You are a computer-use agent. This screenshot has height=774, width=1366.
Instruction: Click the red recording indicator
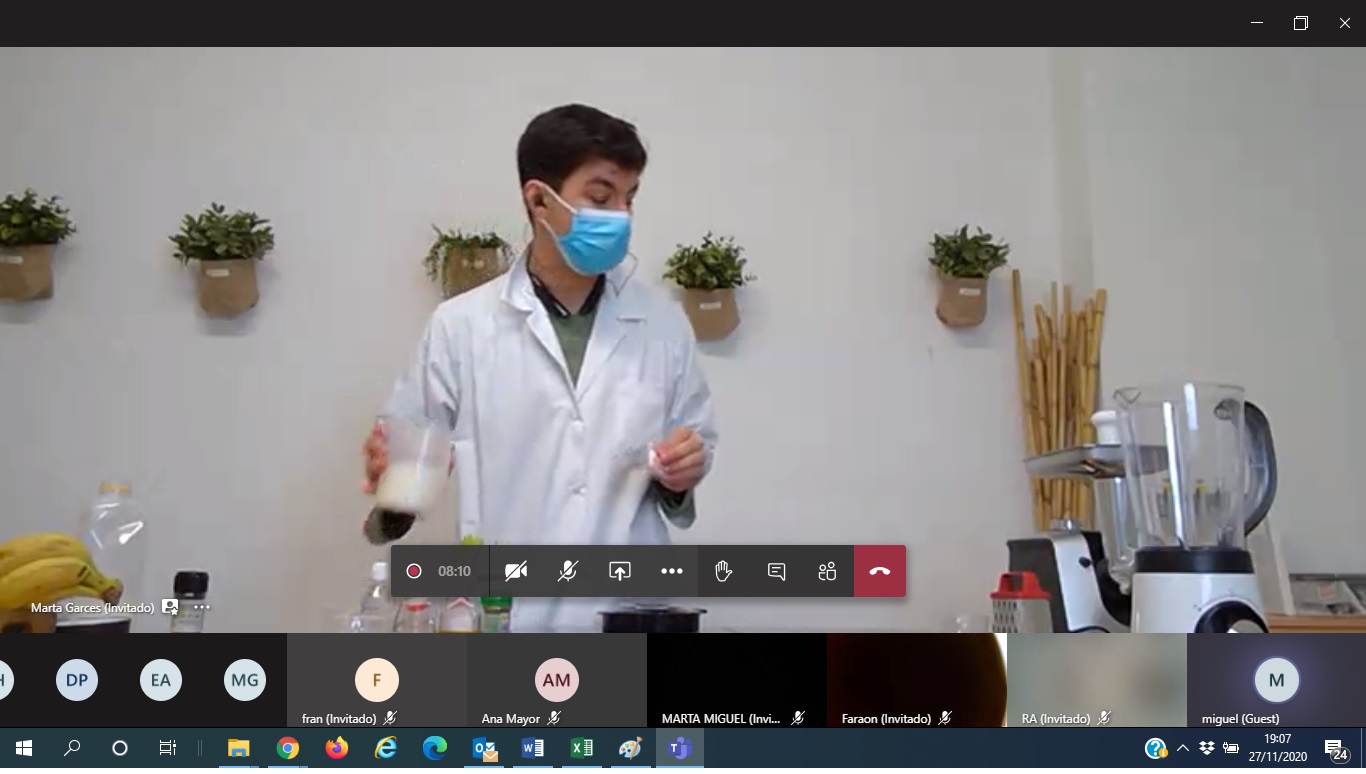pyautogui.click(x=414, y=571)
